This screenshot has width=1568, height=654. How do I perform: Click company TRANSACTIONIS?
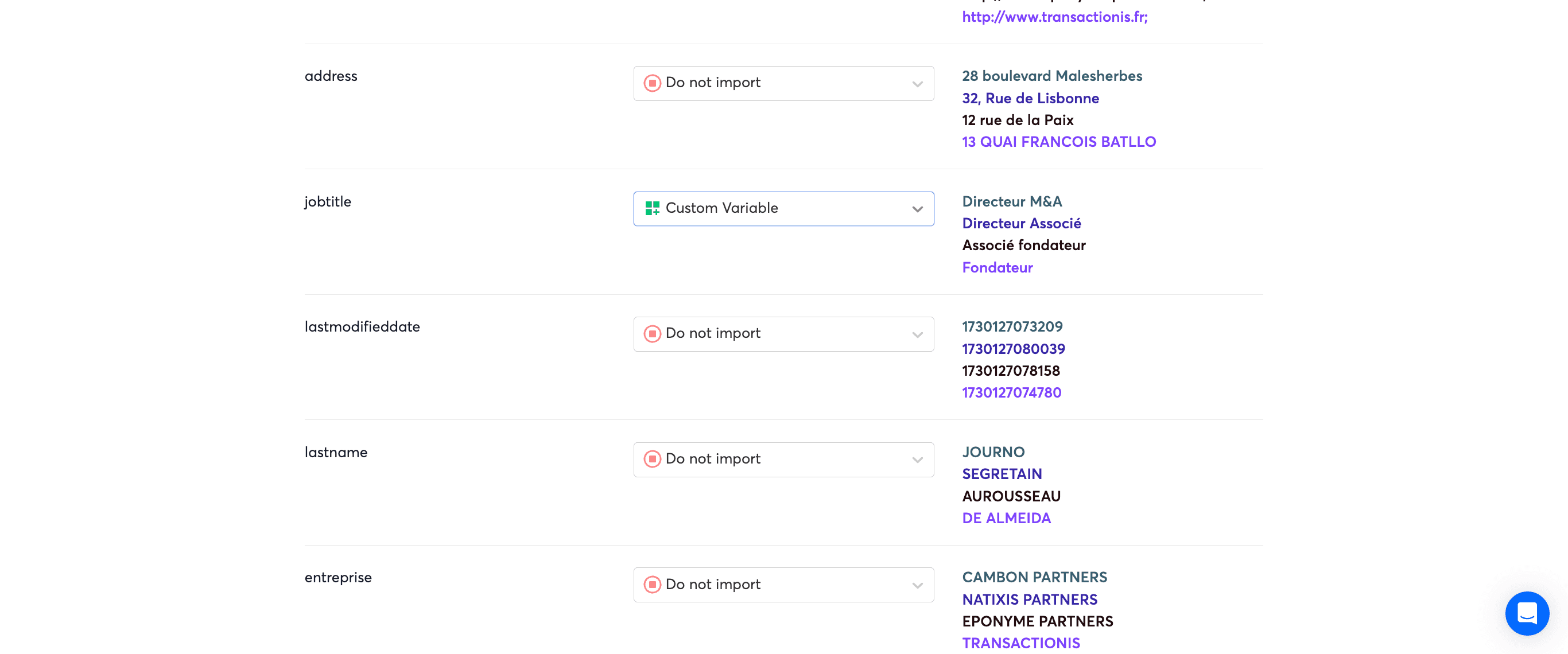[x=1021, y=644]
